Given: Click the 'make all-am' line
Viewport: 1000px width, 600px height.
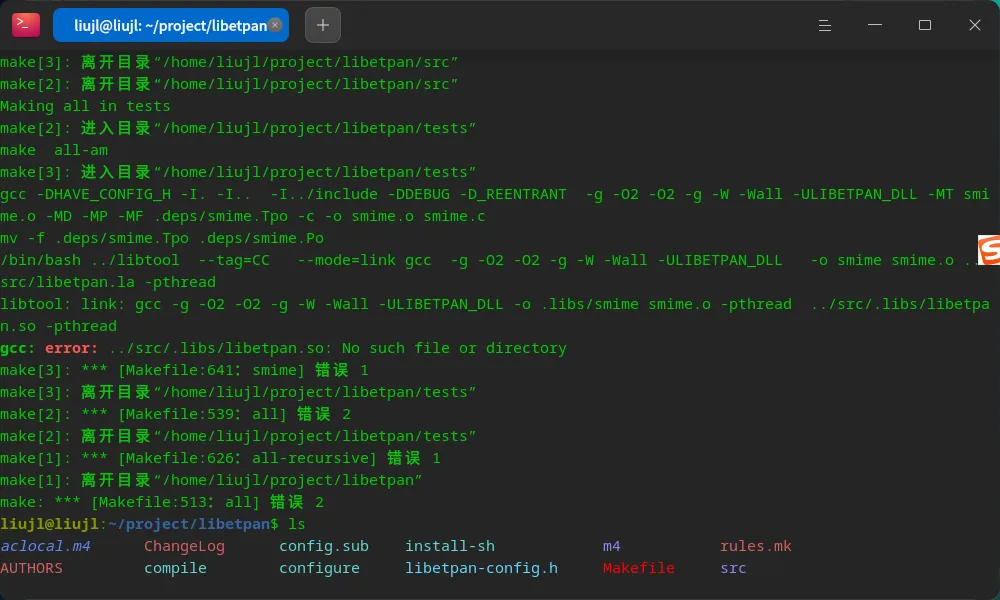Looking at the screenshot, I should coord(54,150).
